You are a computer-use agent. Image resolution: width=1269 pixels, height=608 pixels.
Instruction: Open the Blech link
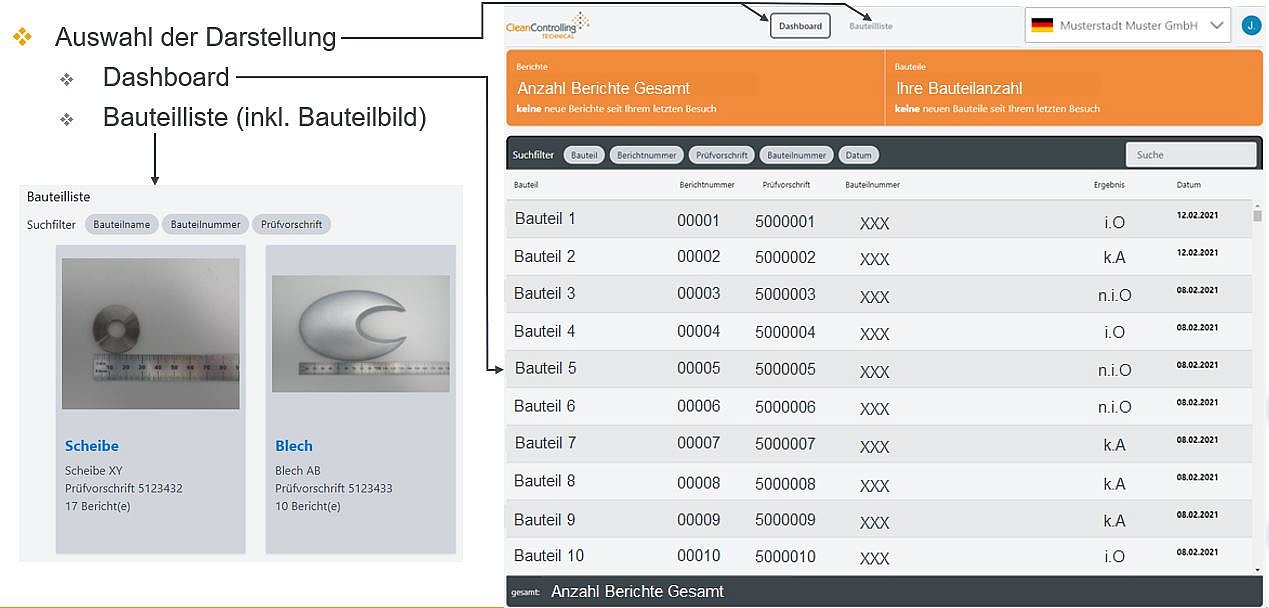coord(294,446)
